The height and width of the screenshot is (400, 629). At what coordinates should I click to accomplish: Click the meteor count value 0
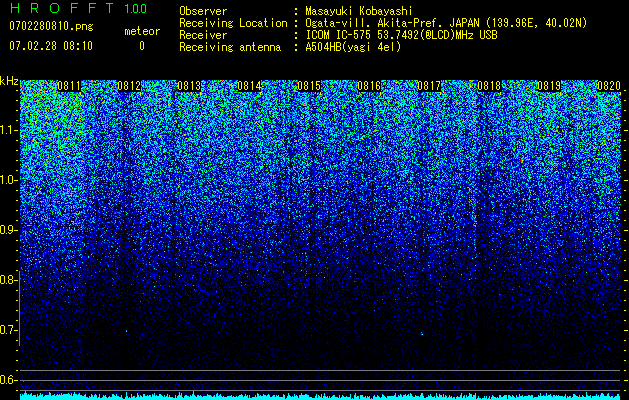tap(142, 46)
